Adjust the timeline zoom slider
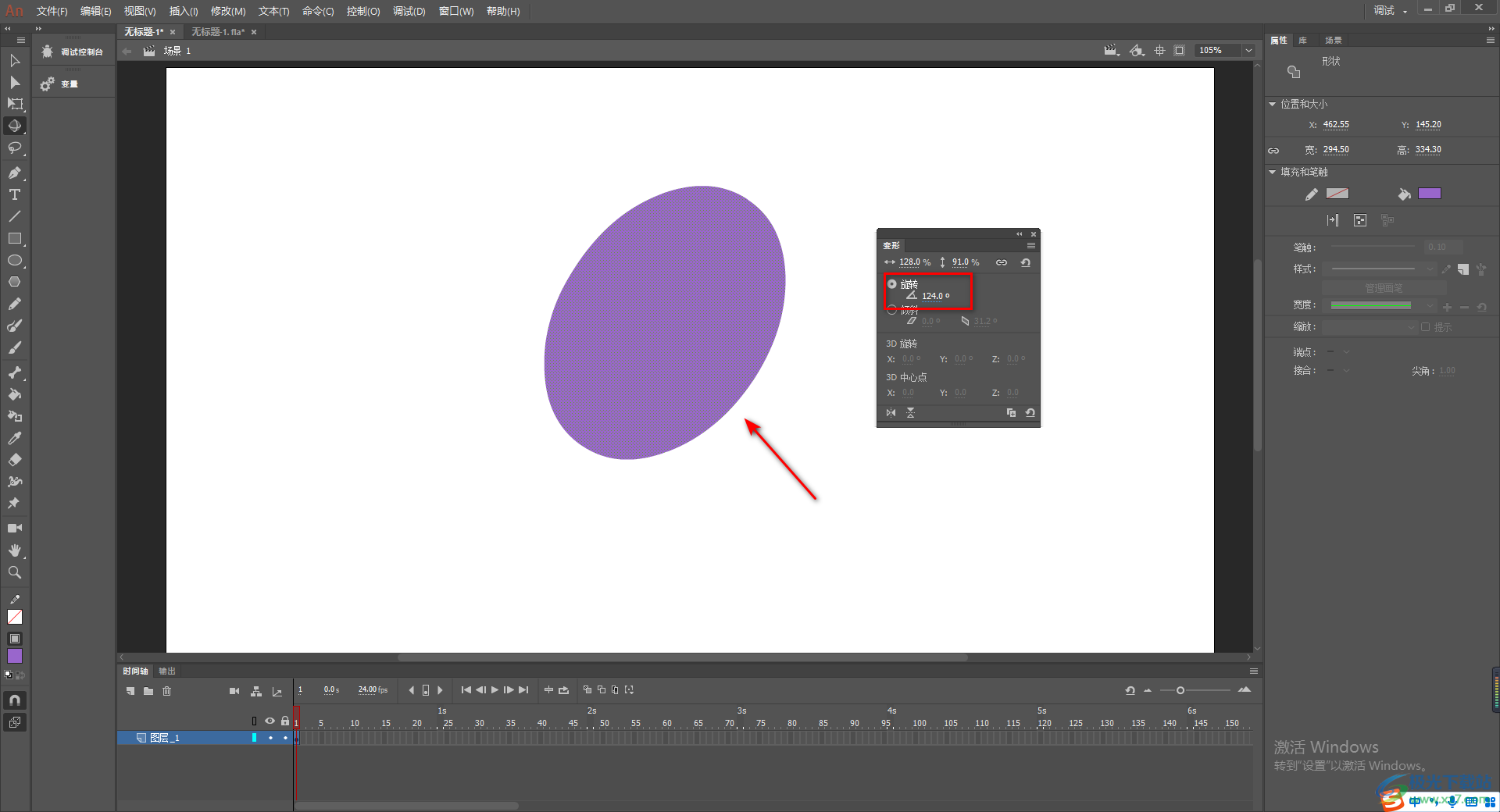The height and width of the screenshot is (812, 1500). [x=1180, y=690]
